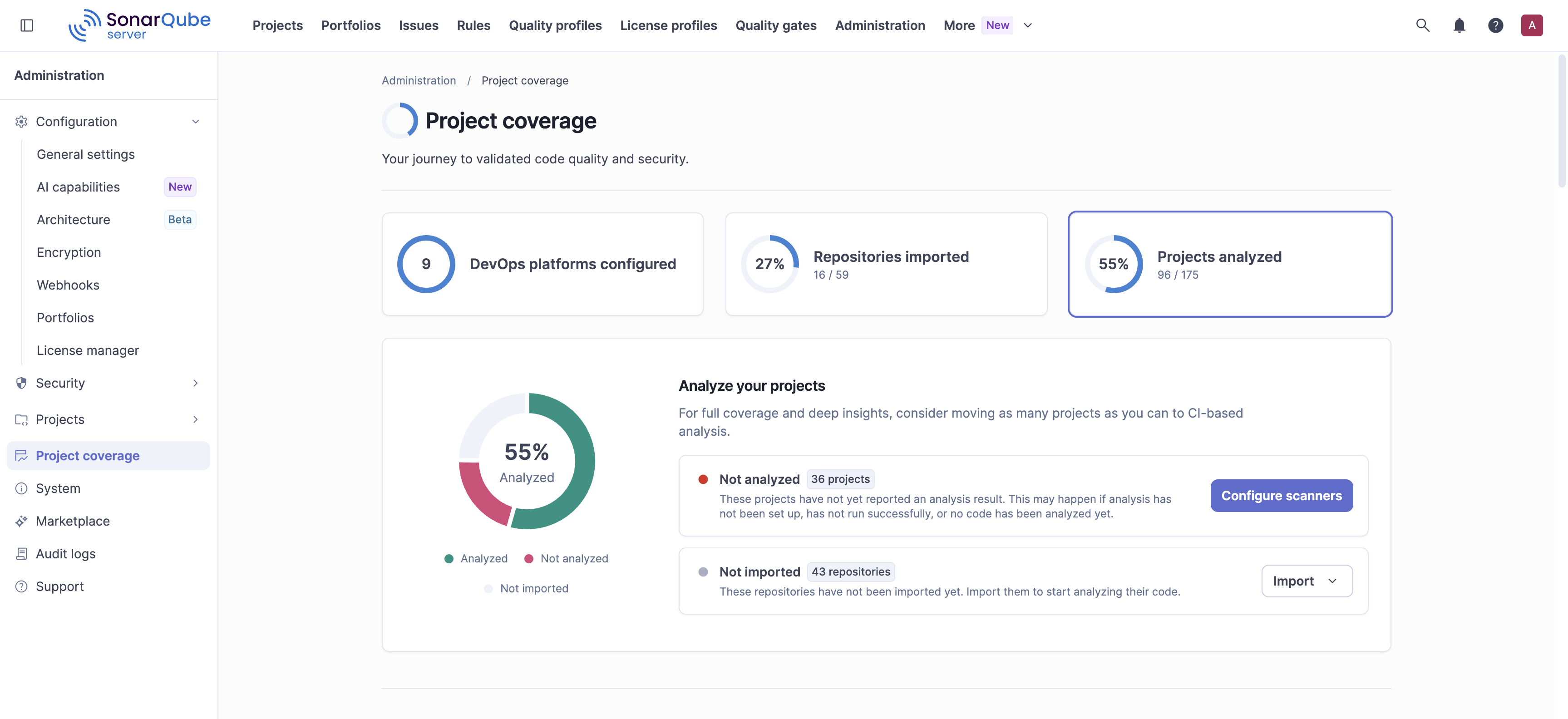Open the Import dropdown
The image size is (1568, 719).
coord(1307,581)
